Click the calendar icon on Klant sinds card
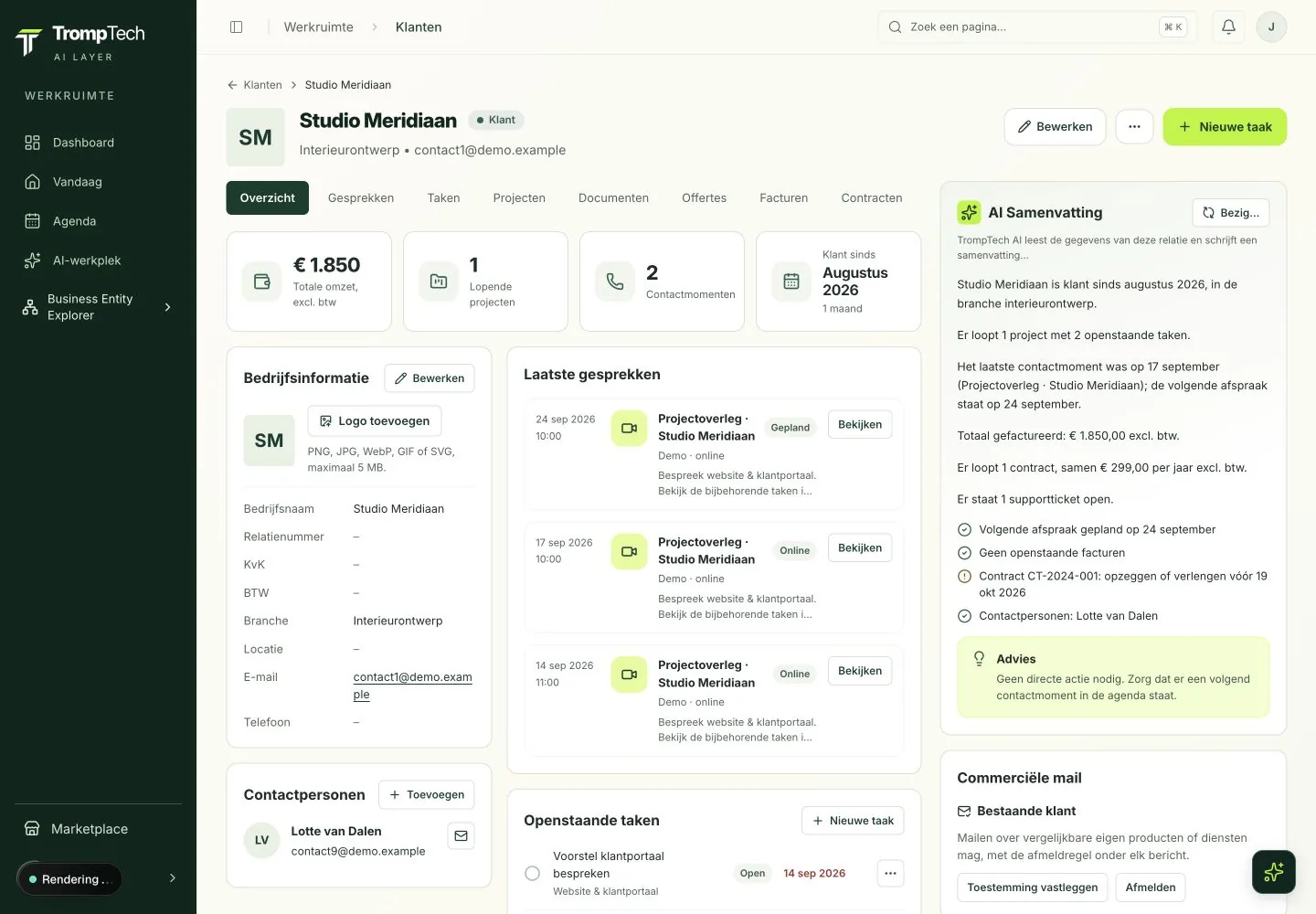This screenshot has width=1316, height=914. (791, 282)
